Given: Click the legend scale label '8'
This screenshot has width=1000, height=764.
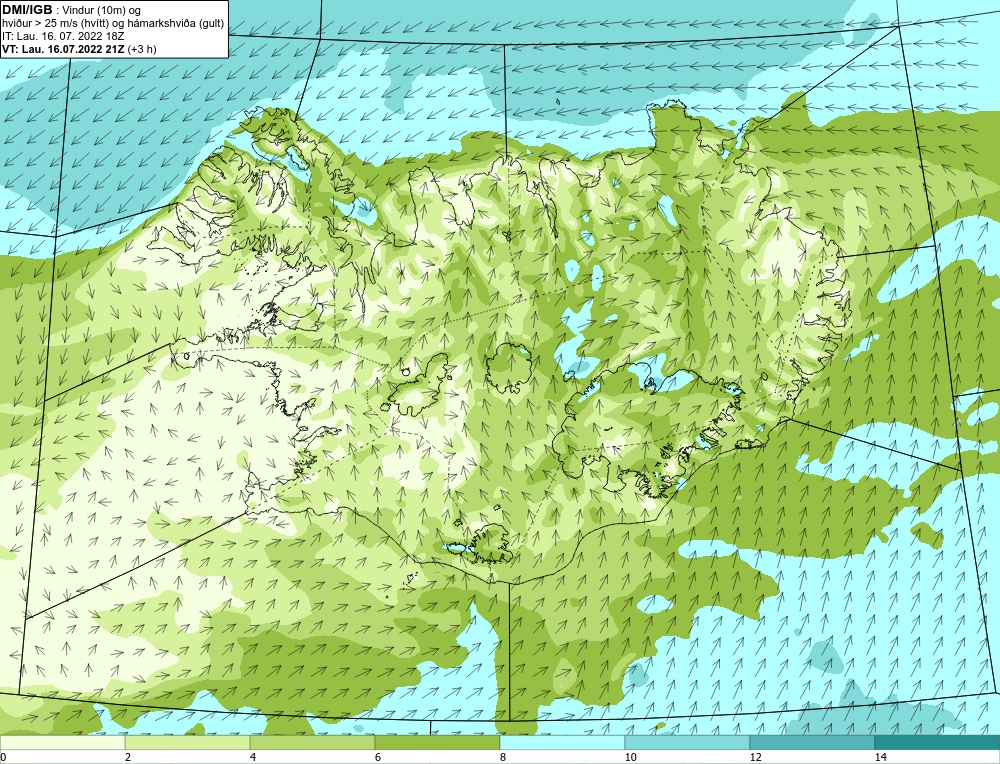Looking at the screenshot, I should tap(503, 757).
